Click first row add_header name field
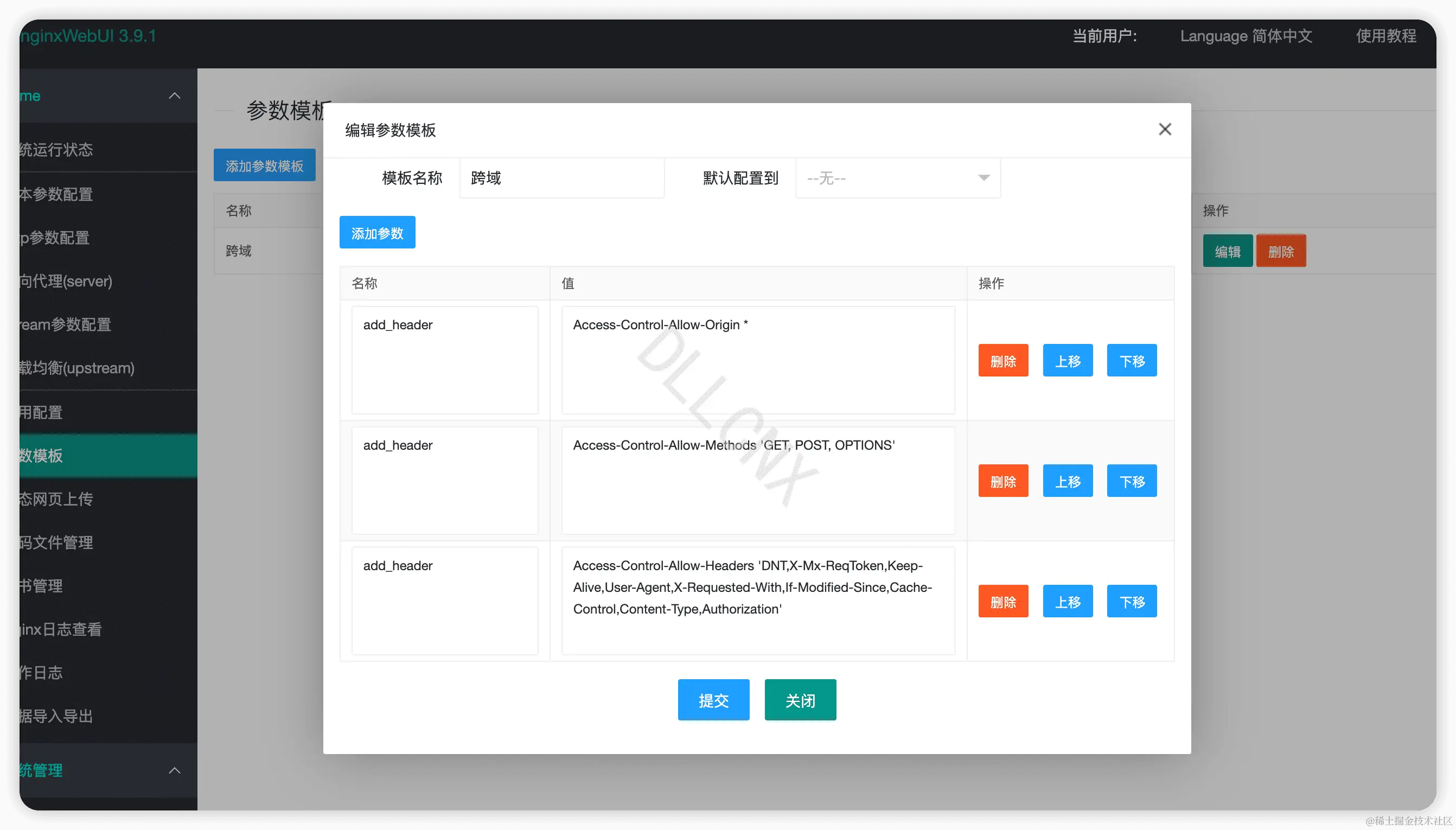This screenshot has height=830, width=1456. (x=444, y=360)
